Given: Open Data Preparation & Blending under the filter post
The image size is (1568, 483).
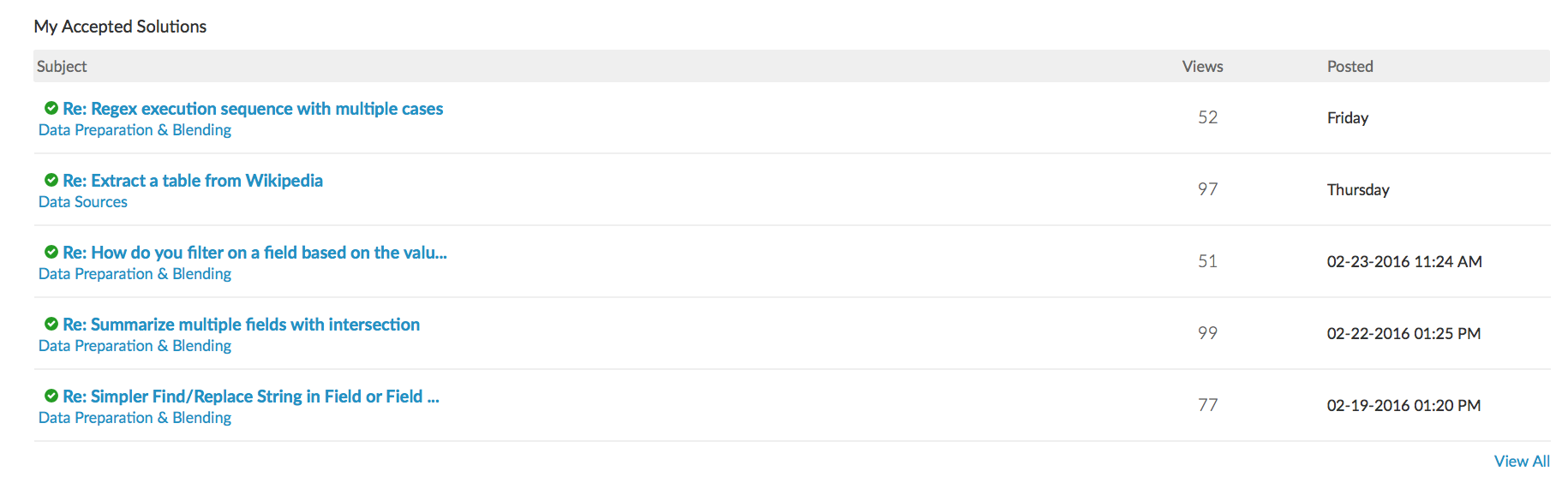Looking at the screenshot, I should (x=135, y=274).
